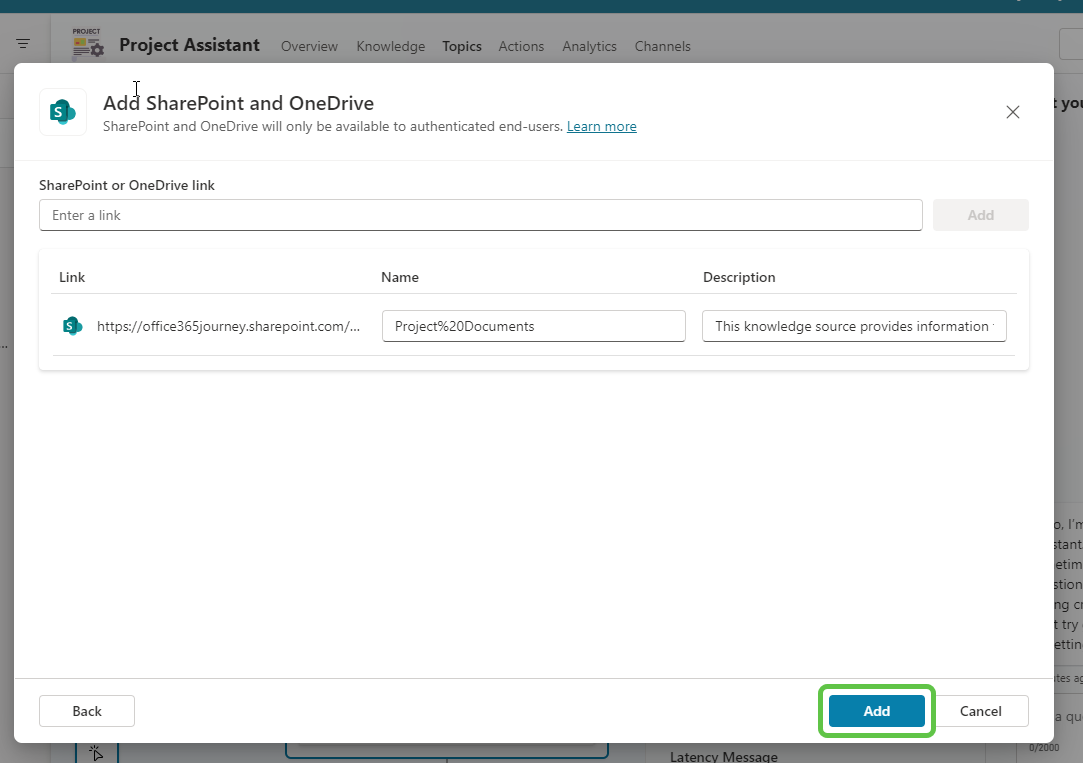The height and width of the screenshot is (763, 1083).
Task: Confirm with the highlighted Add button
Action: point(876,710)
